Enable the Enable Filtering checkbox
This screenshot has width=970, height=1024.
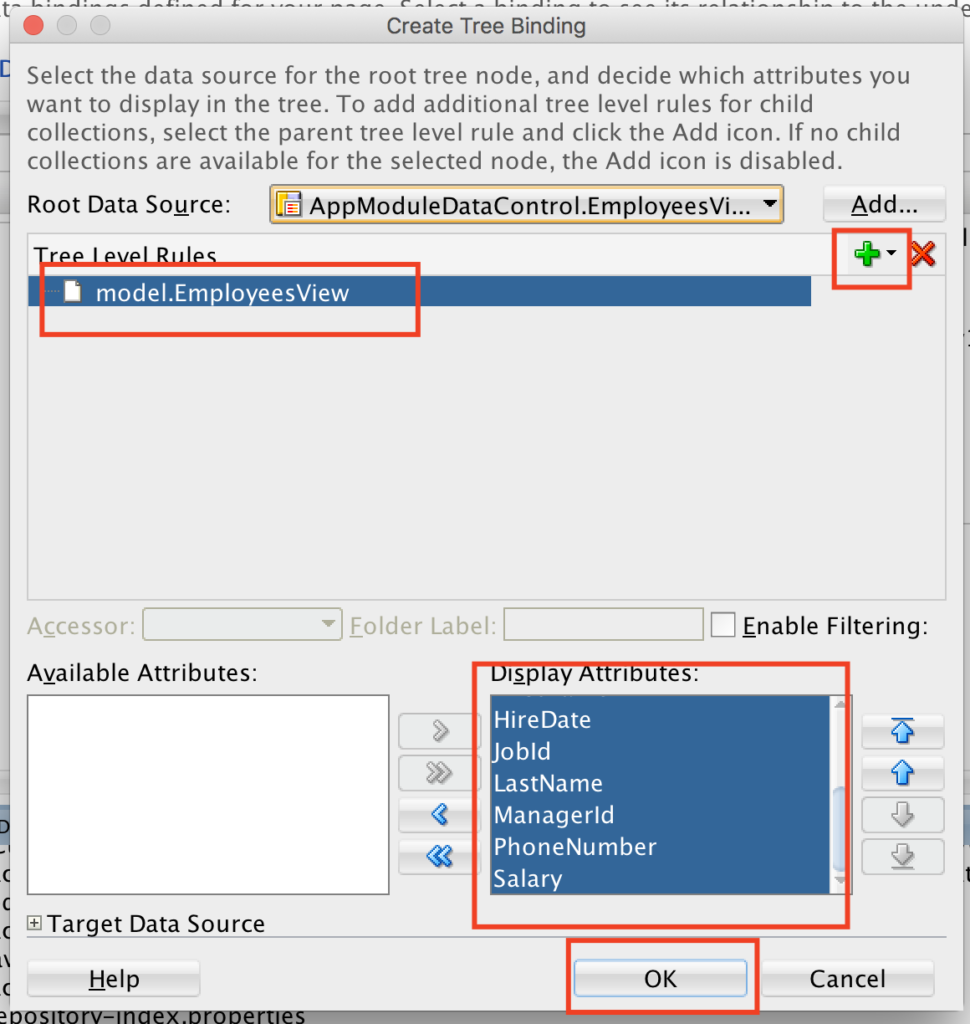tap(723, 624)
